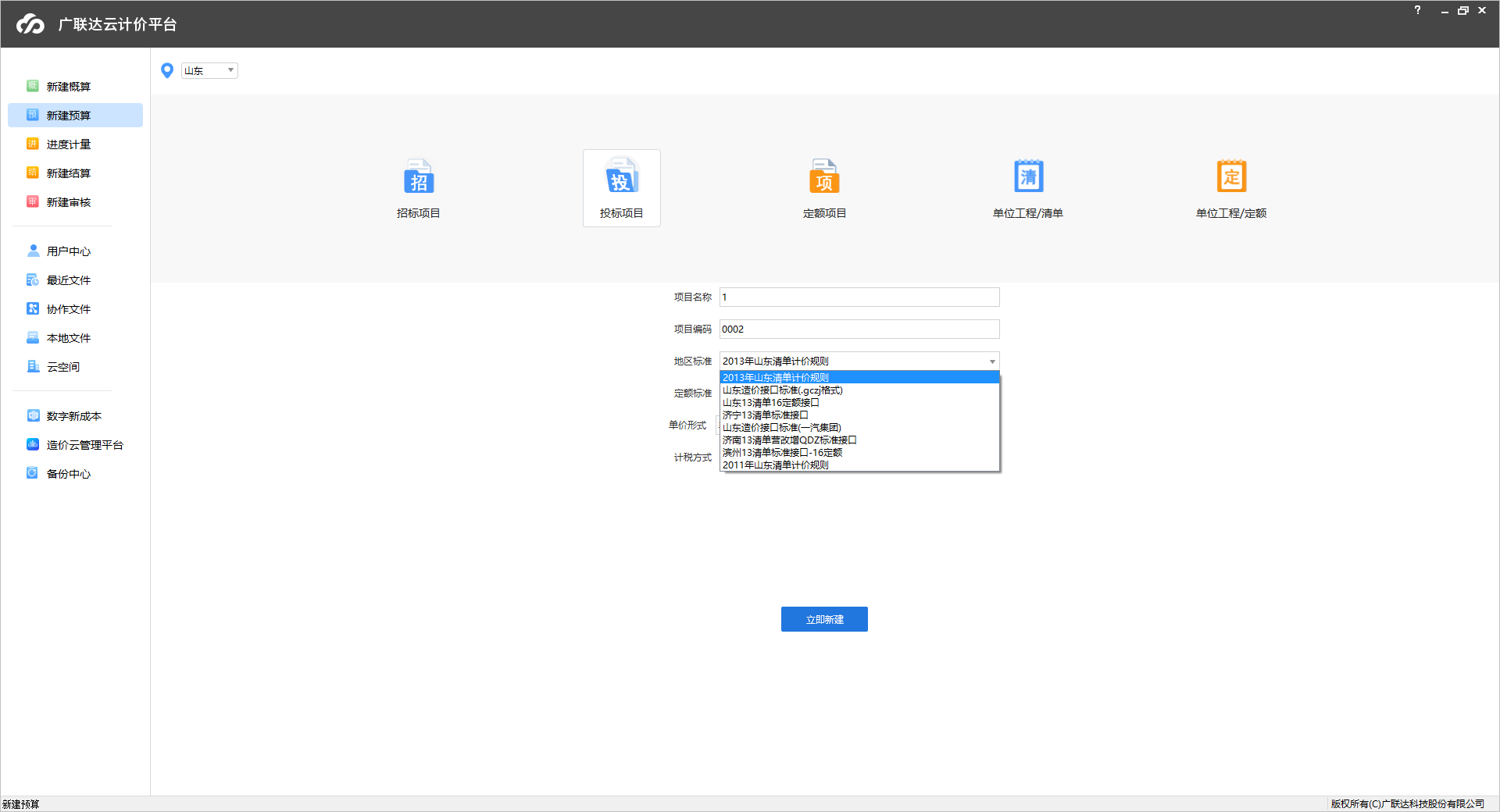The height and width of the screenshot is (812, 1500).
Task: Open help with the question mark icon
Action: (x=1417, y=10)
